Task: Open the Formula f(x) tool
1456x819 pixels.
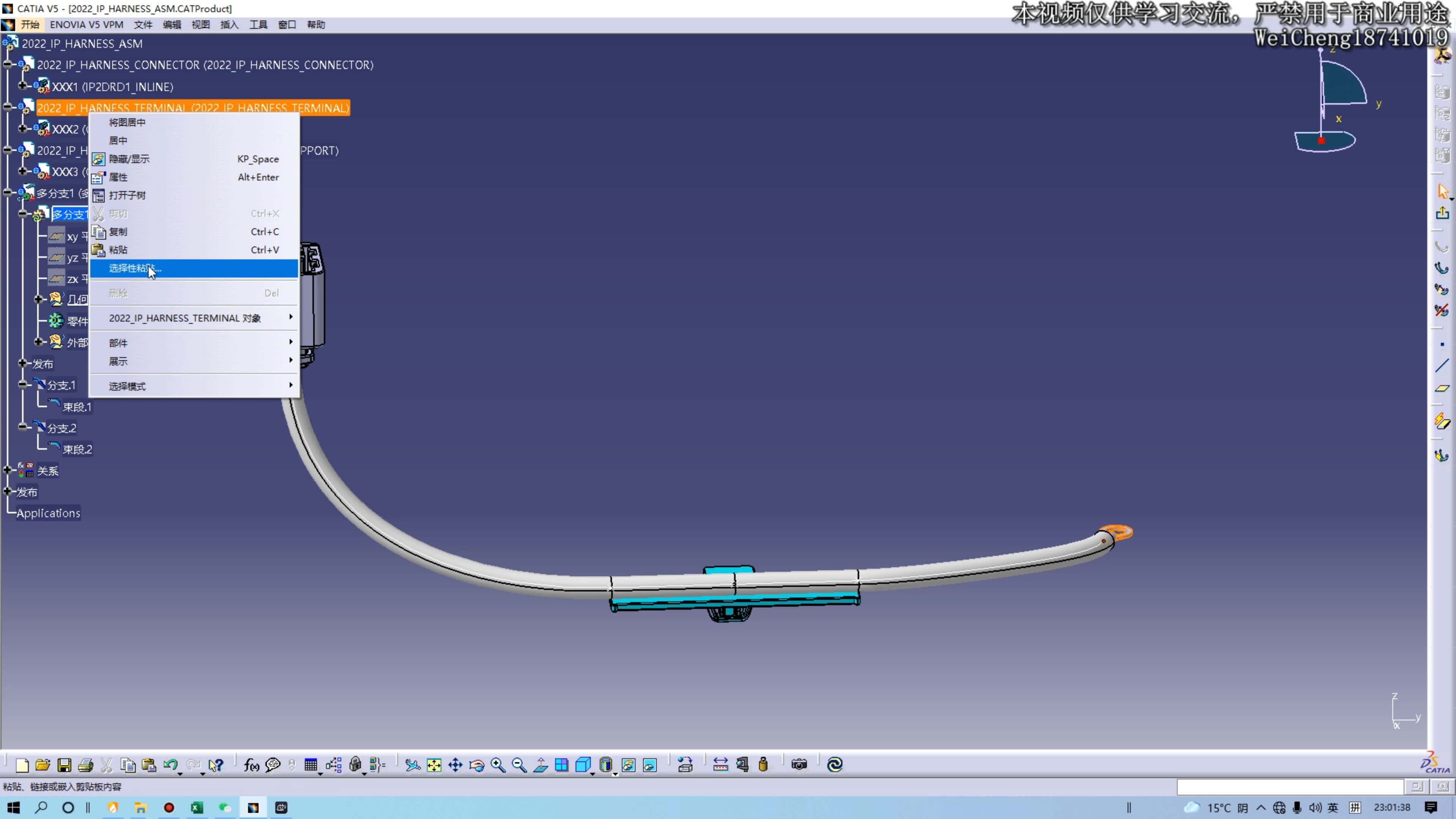Action: (251, 765)
